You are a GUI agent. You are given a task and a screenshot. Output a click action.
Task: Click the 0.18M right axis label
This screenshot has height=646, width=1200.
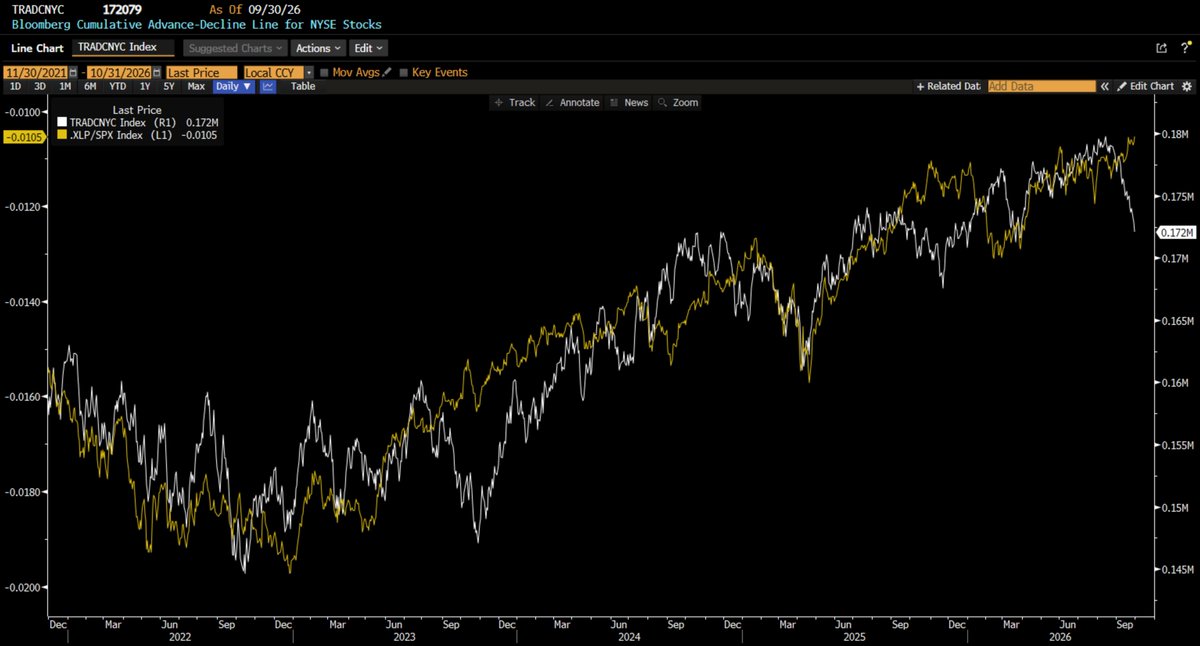pyautogui.click(x=1176, y=135)
